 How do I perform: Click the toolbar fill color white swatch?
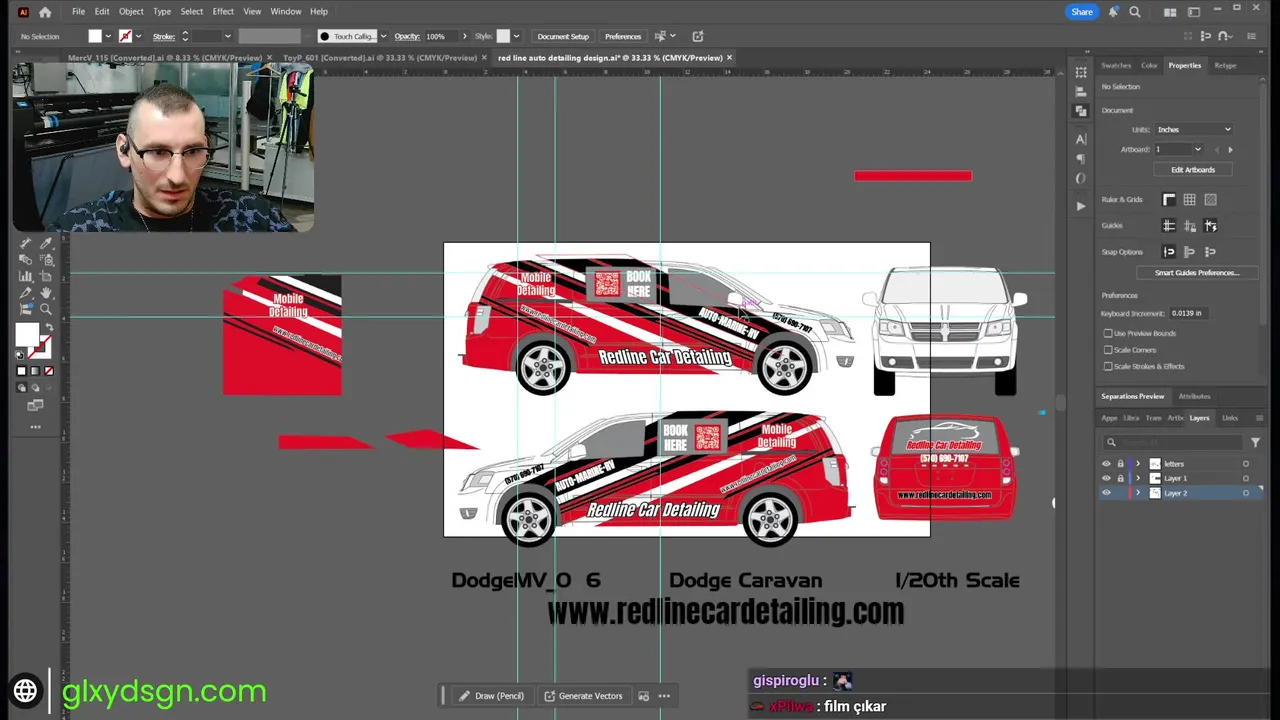pyautogui.click(x=27, y=337)
